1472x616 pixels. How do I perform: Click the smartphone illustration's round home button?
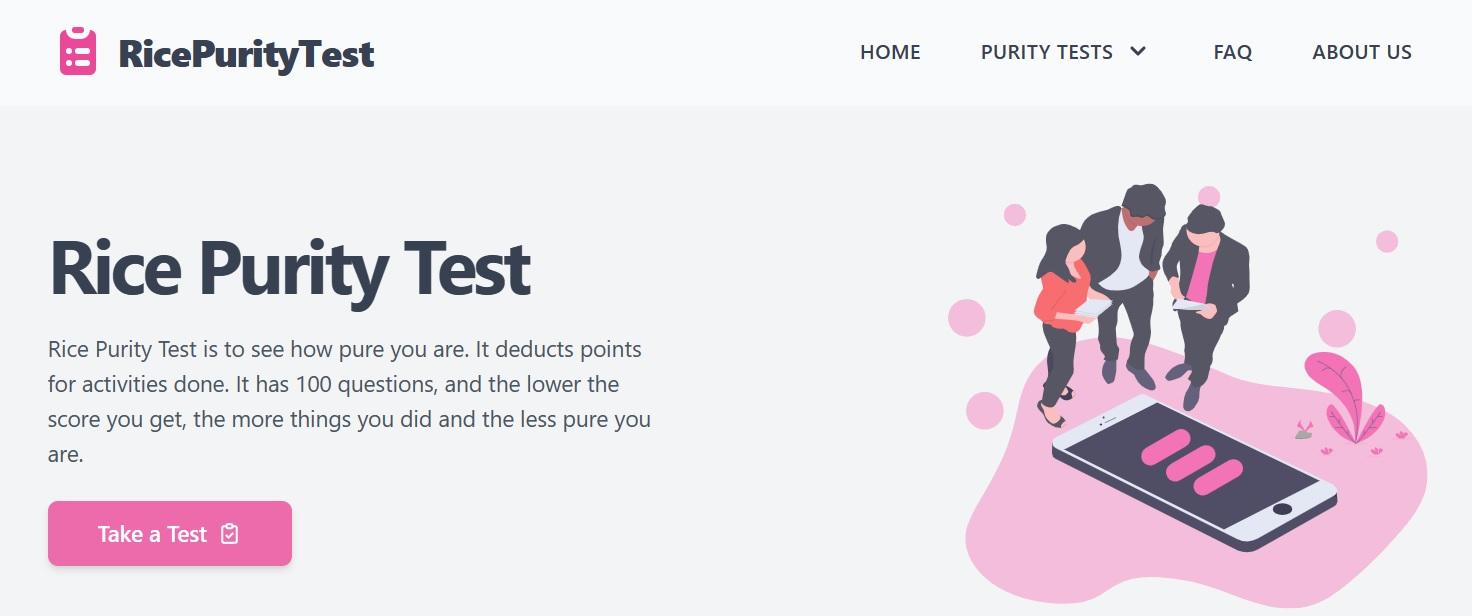click(1282, 510)
